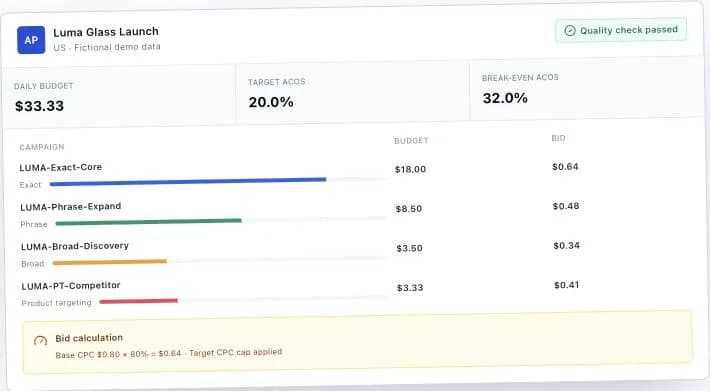This screenshot has width=710, height=391.
Task: Select the $3.33 budget value
Action: pos(410,287)
